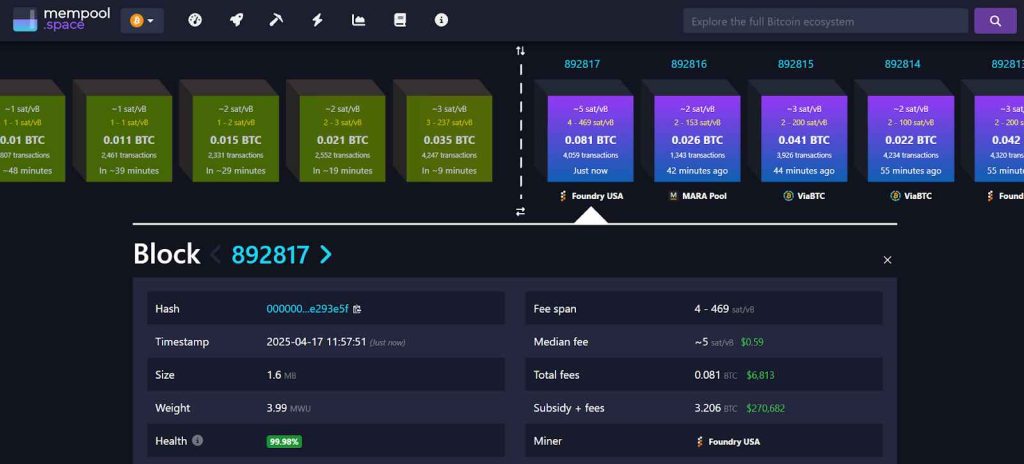Click the Health info circle icon

197,440
